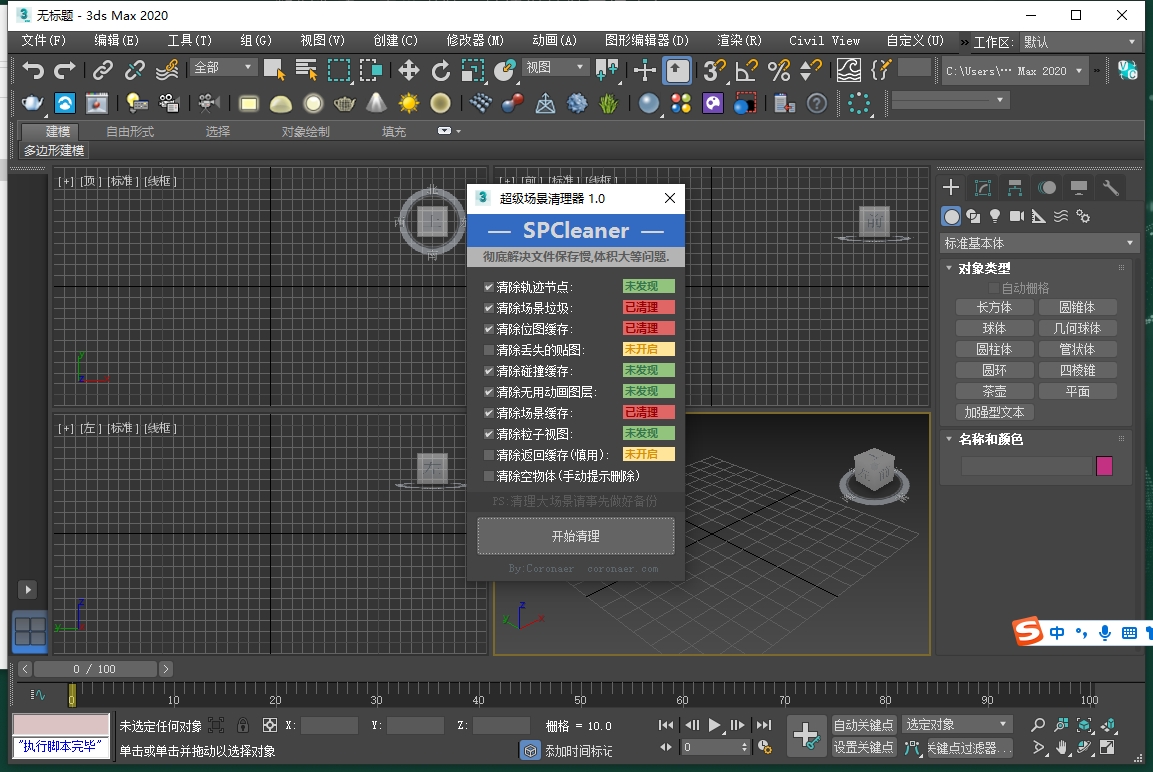Go to the start frame
This screenshot has width=1153, height=772.
(x=665, y=725)
